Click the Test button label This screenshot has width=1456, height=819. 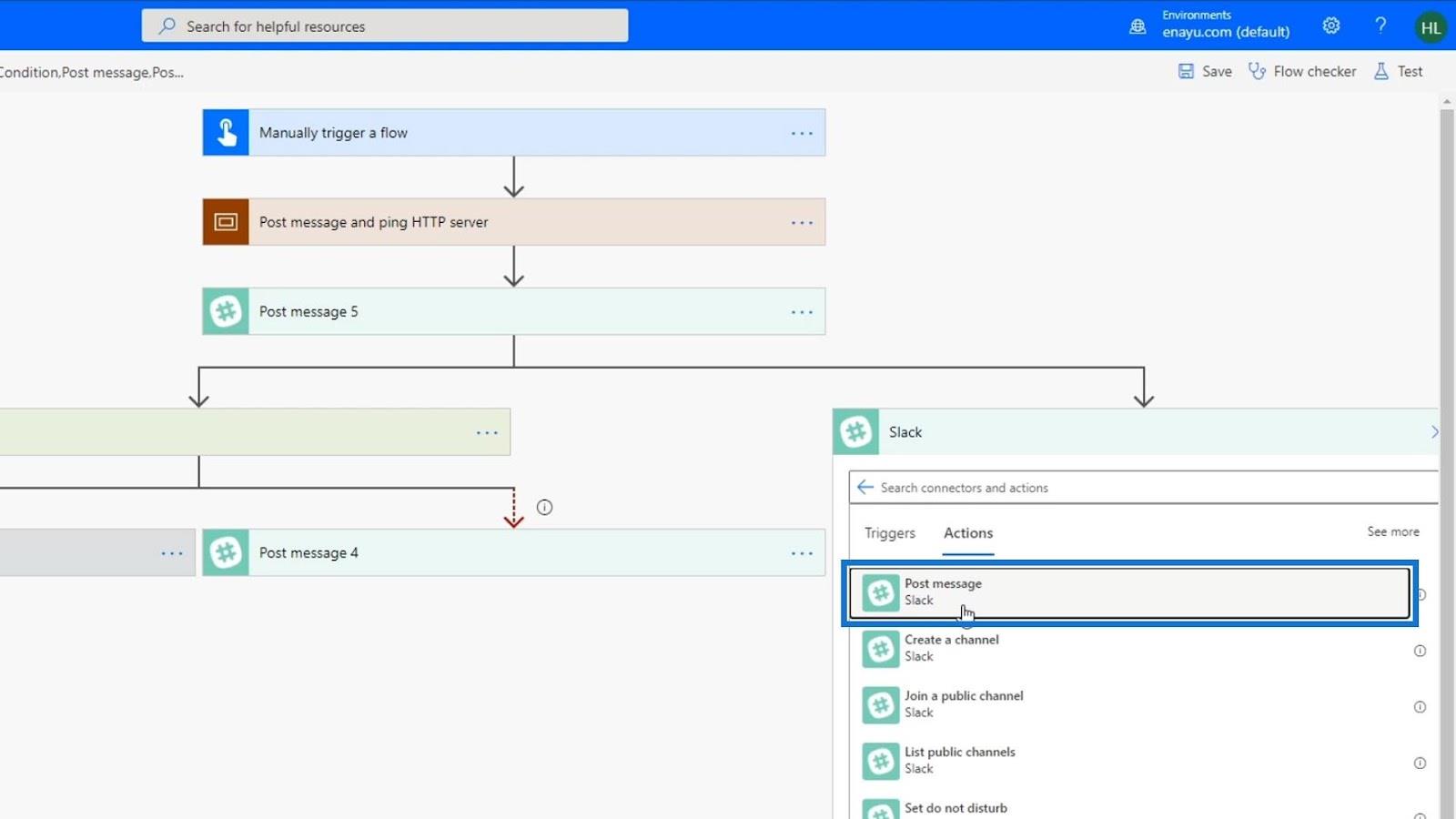click(x=1410, y=71)
